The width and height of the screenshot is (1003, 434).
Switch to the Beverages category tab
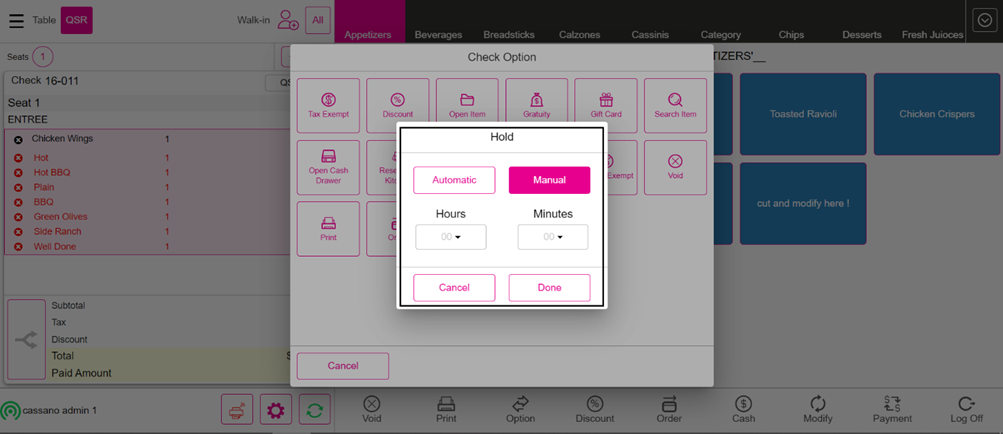pos(438,35)
